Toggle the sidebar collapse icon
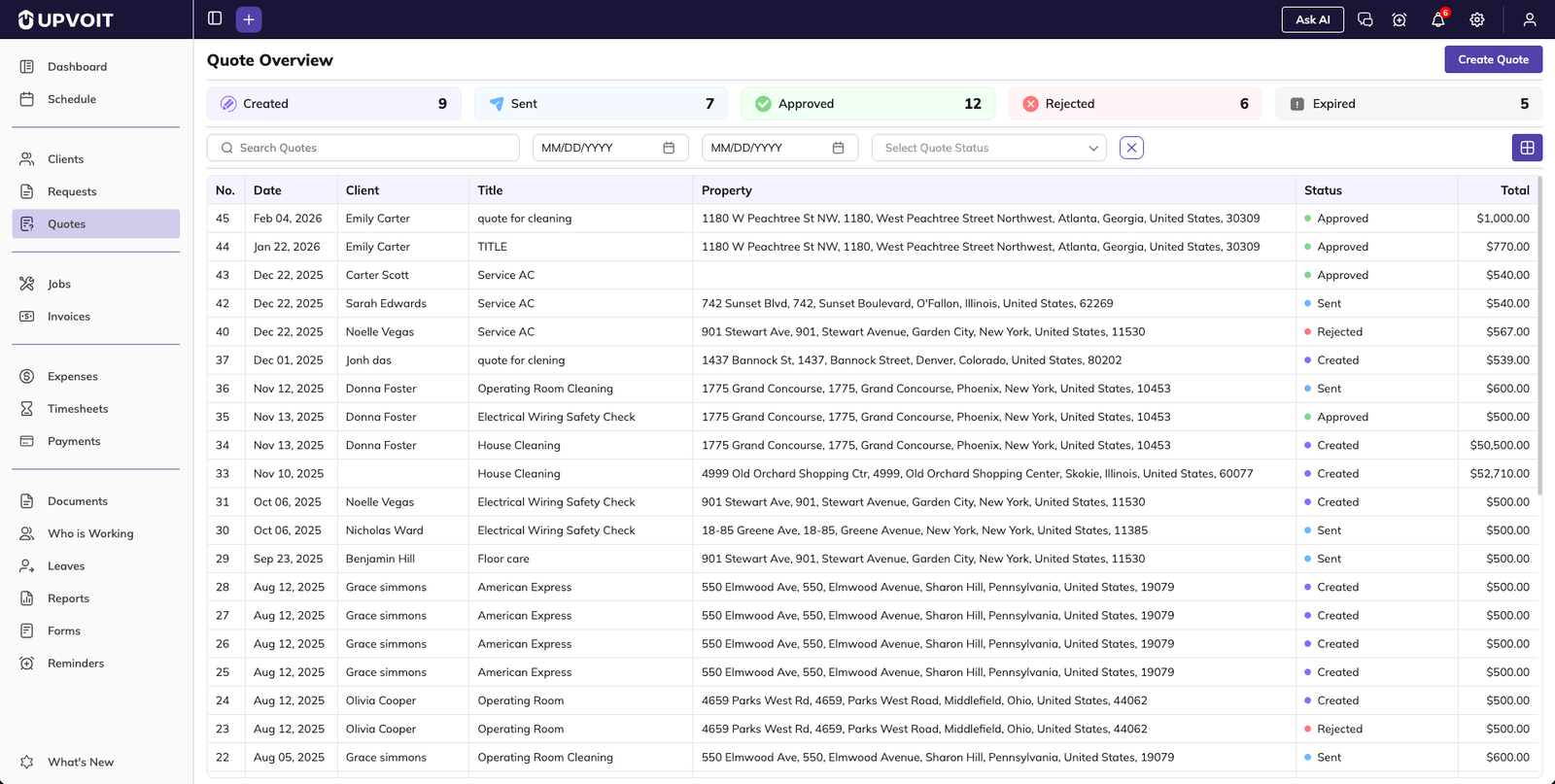1555x784 pixels. tap(215, 18)
